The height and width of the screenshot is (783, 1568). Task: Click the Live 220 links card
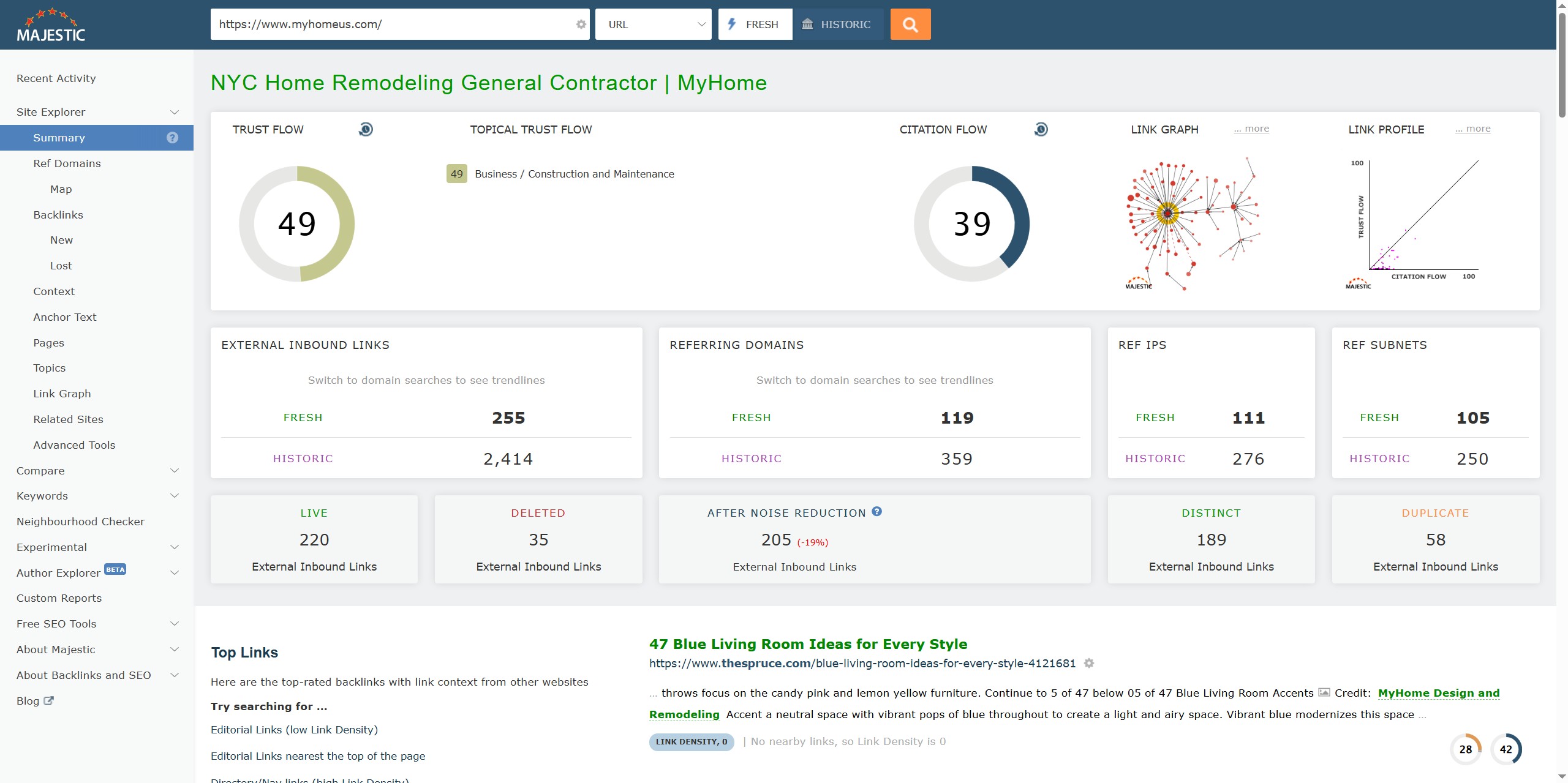[x=314, y=539]
